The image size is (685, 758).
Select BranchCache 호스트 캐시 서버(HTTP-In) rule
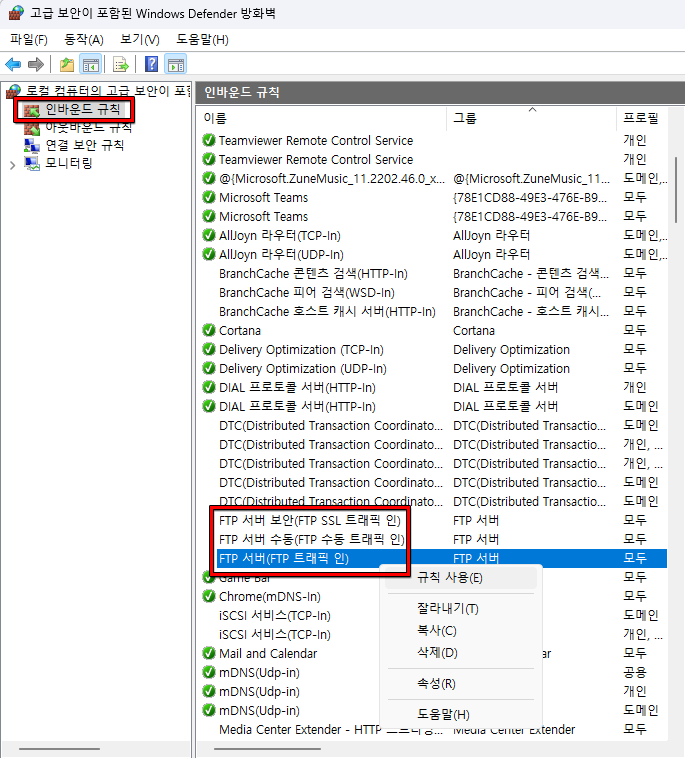[327, 311]
